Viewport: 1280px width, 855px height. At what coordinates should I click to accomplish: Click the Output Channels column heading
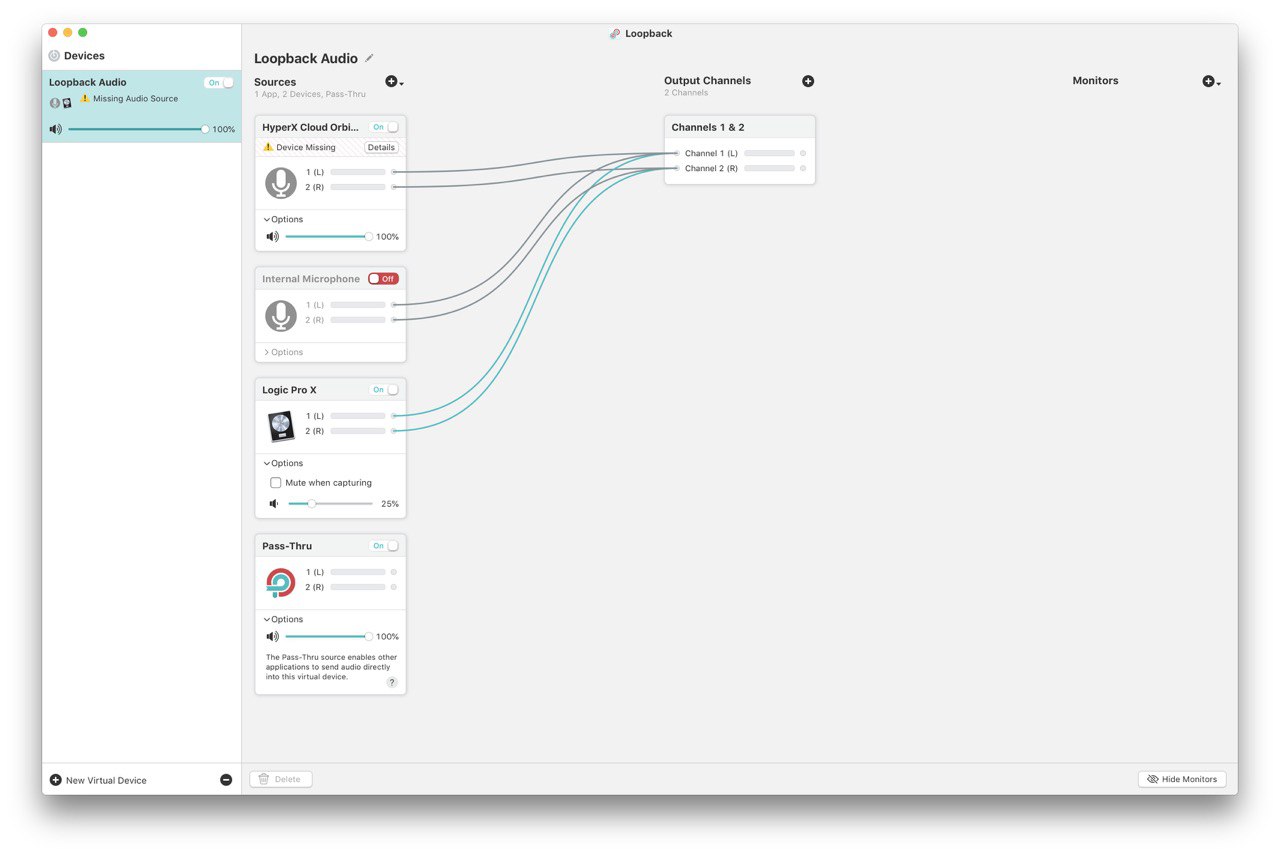coord(707,81)
